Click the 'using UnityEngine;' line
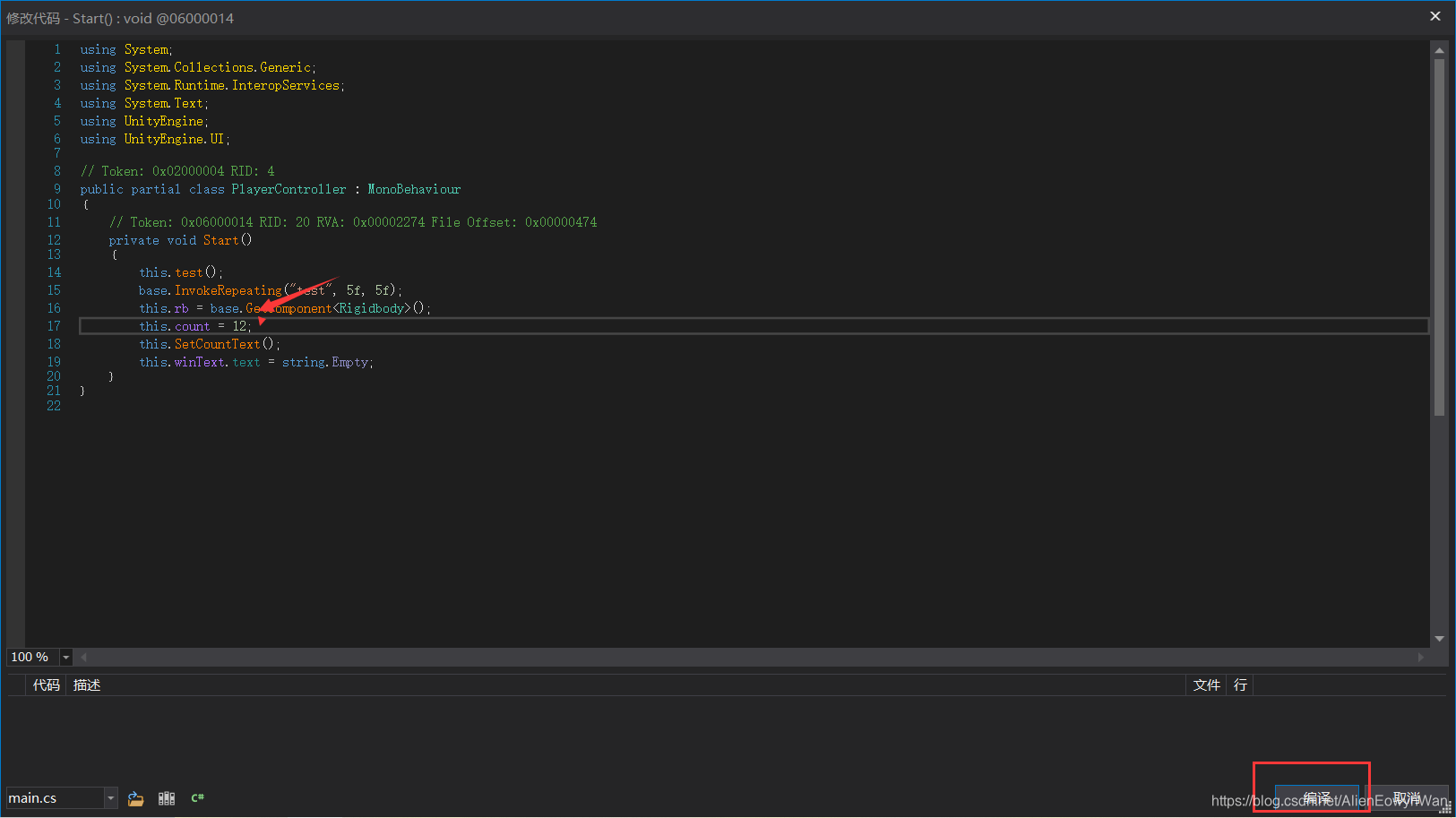 [144, 121]
